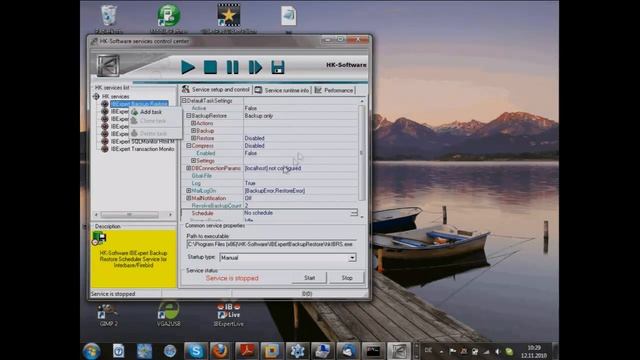
Task: Open the IBExpertLive desktop shortcut
Action: [229, 314]
